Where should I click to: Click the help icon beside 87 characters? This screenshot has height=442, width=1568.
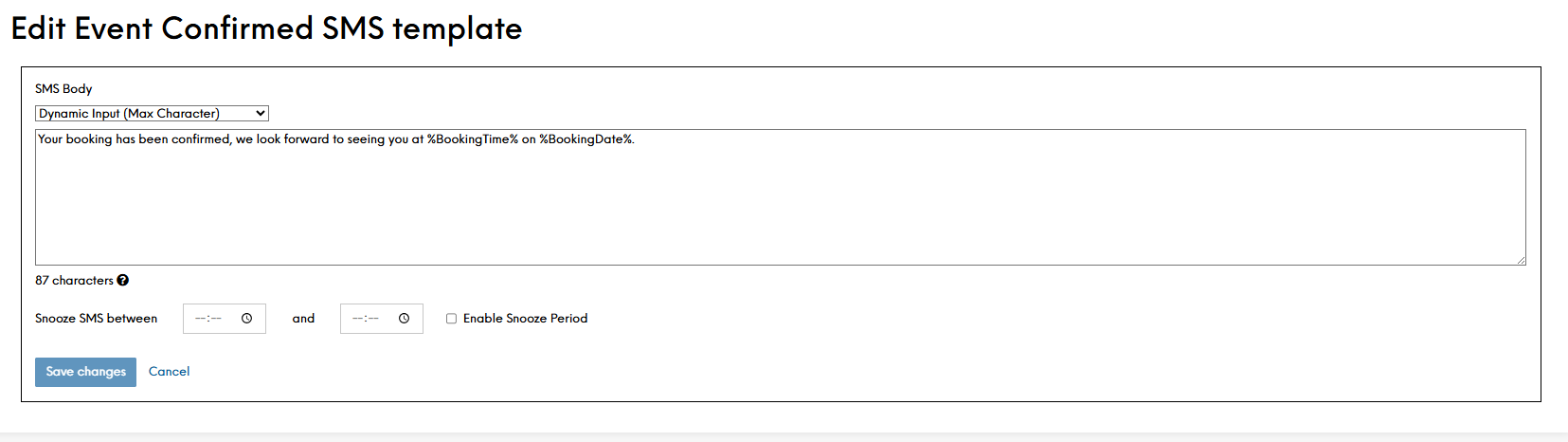tap(123, 281)
